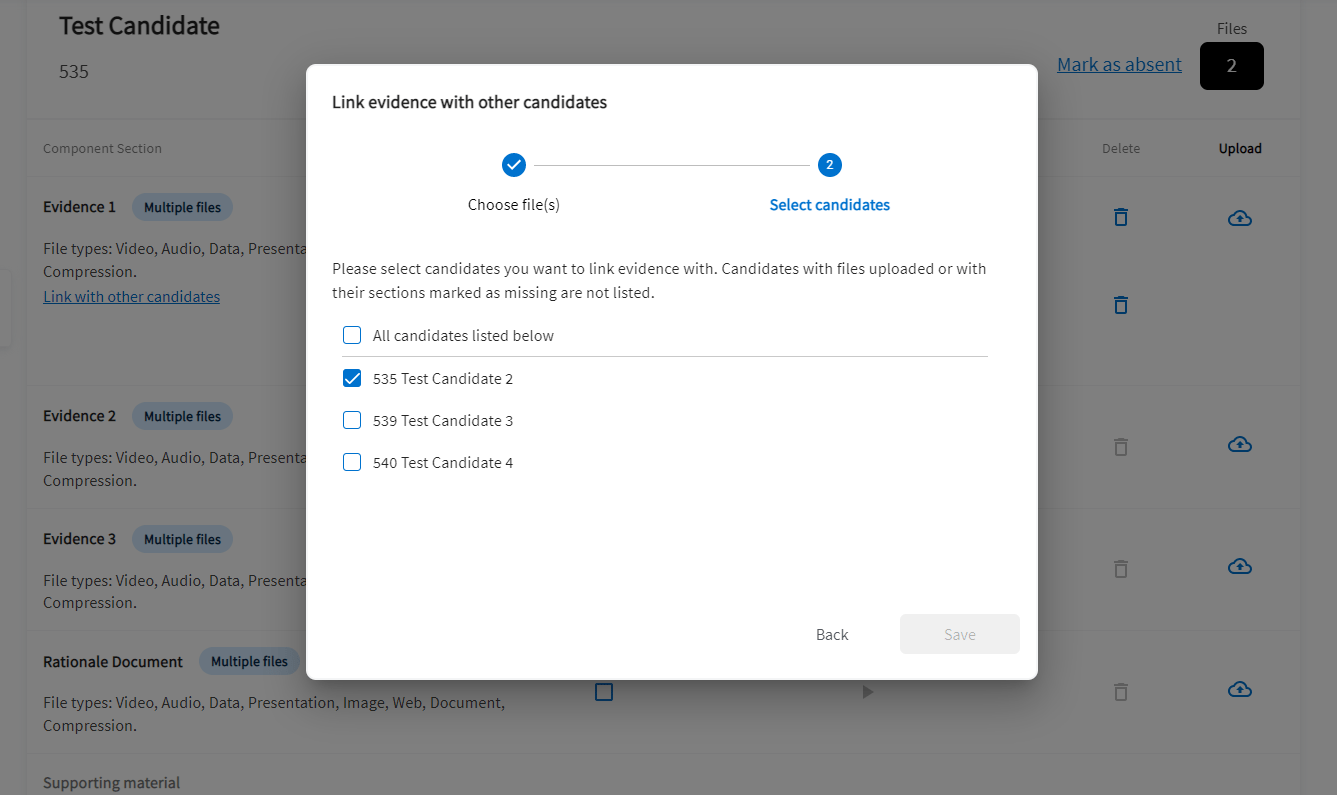Check the All candidates listed below checkbox
Viewport: 1337px width, 795px height.
352,335
